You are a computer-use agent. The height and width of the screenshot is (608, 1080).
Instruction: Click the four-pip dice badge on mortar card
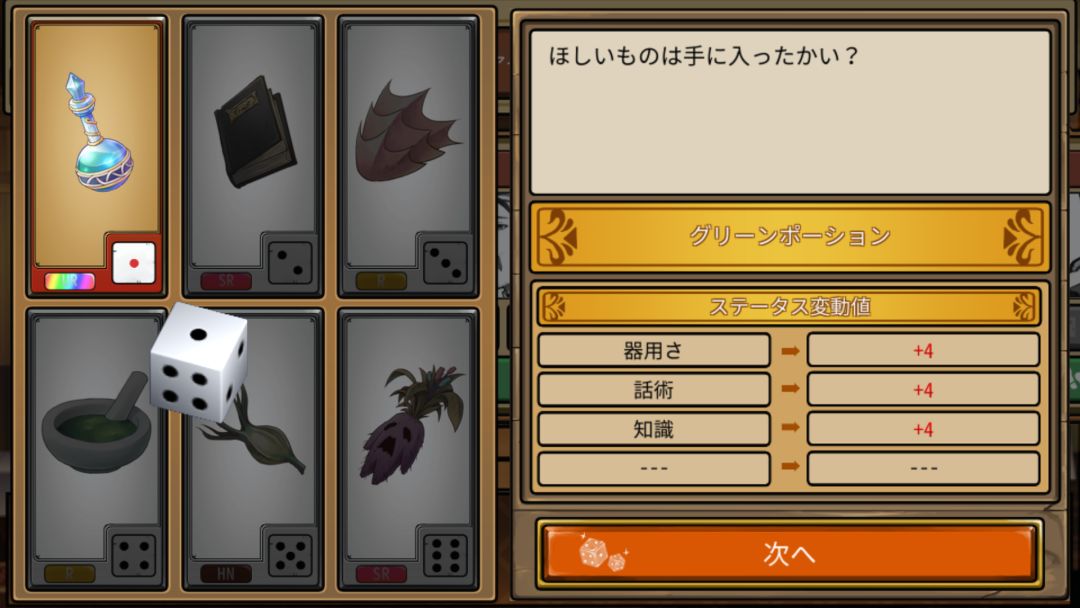click(x=134, y=555)
